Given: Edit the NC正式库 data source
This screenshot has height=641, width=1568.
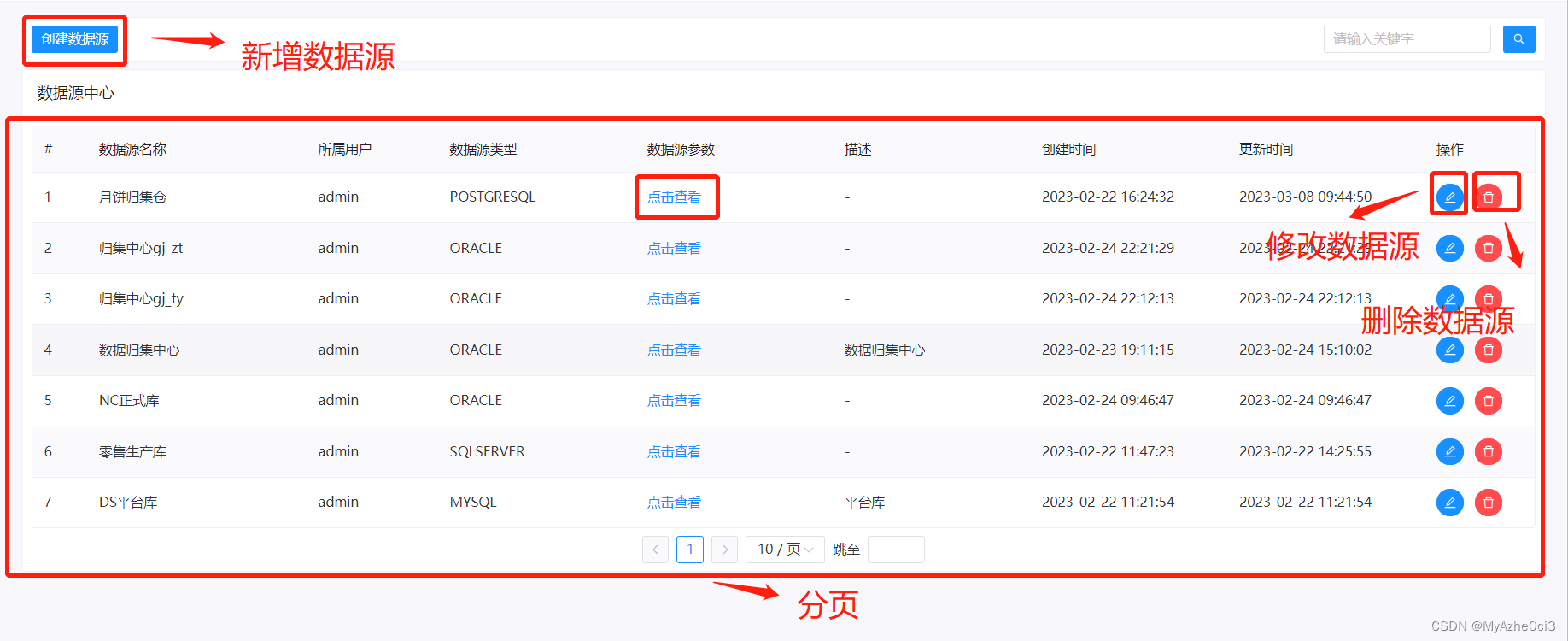Looking at the screenshot, I should 1449,401.
